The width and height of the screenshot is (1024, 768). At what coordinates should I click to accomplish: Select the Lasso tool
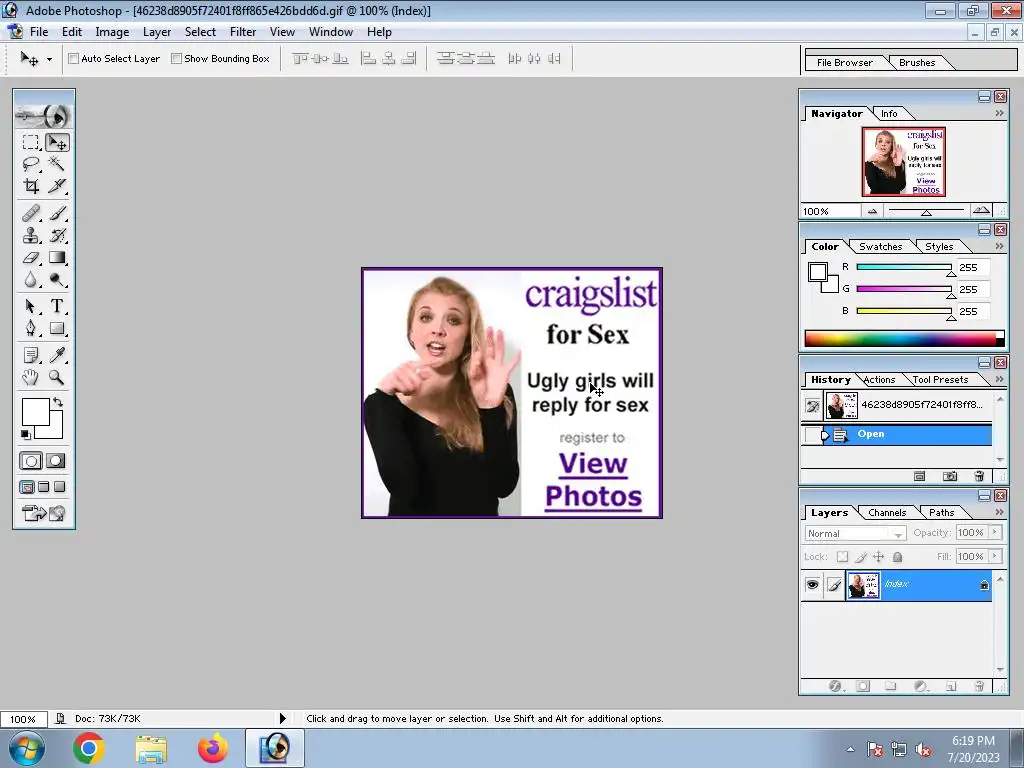coord(31,164)
